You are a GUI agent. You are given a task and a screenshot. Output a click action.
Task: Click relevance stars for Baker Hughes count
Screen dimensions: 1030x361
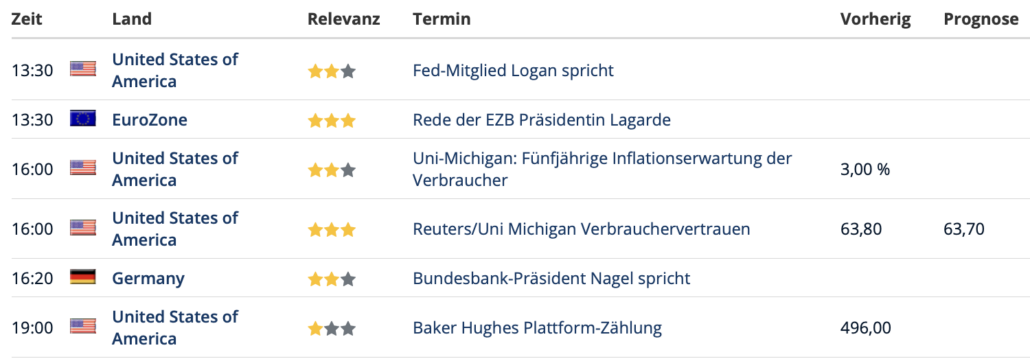click(332, 328)
